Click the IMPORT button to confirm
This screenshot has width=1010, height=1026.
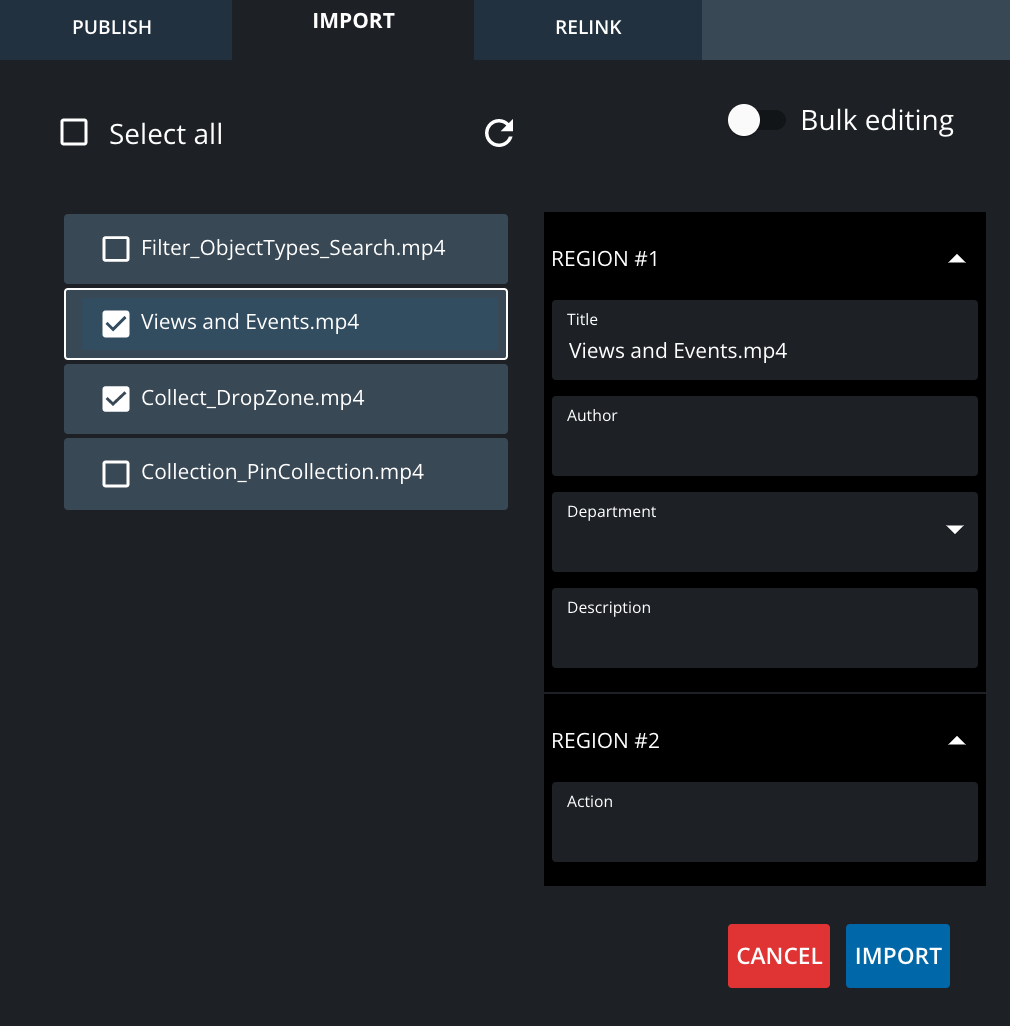[x=897, y=955]
